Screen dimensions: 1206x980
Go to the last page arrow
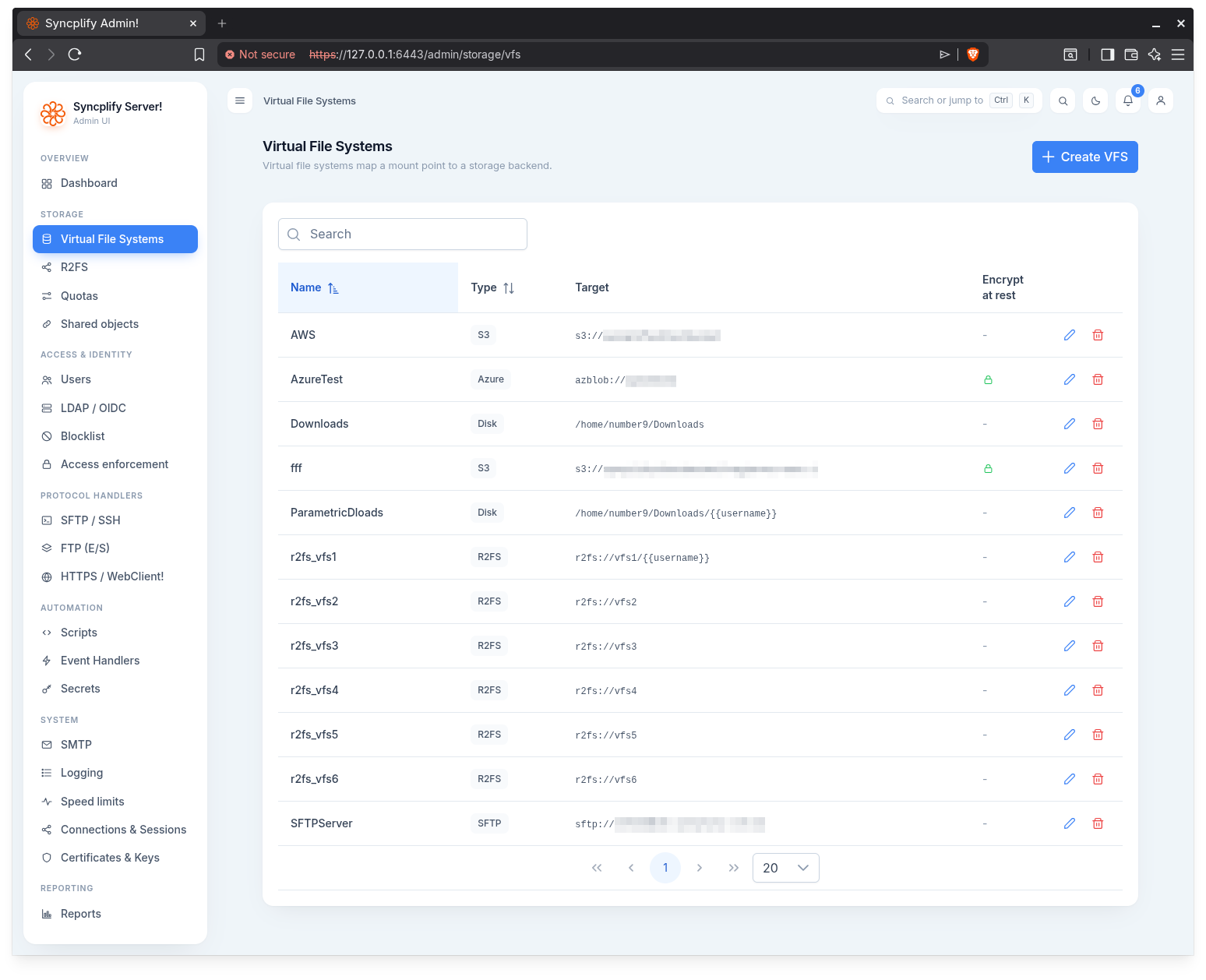click(734, 868)
